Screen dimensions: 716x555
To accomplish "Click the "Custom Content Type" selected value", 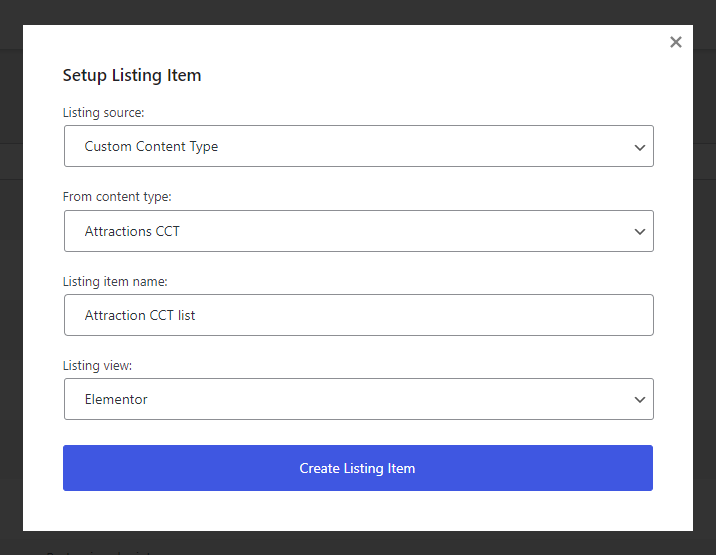I will click(151, 147).
